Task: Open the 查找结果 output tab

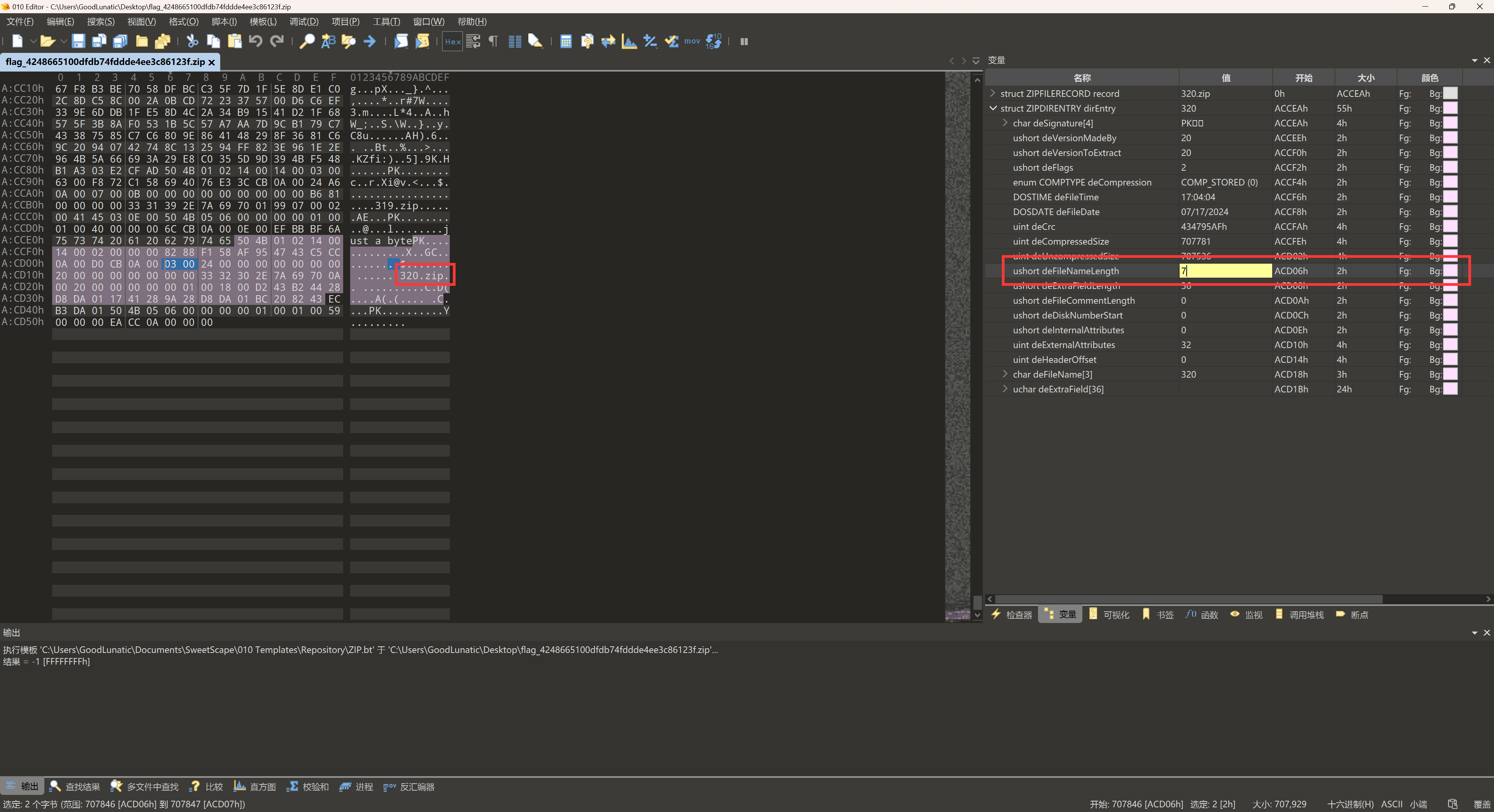Action: coord(75,786)
